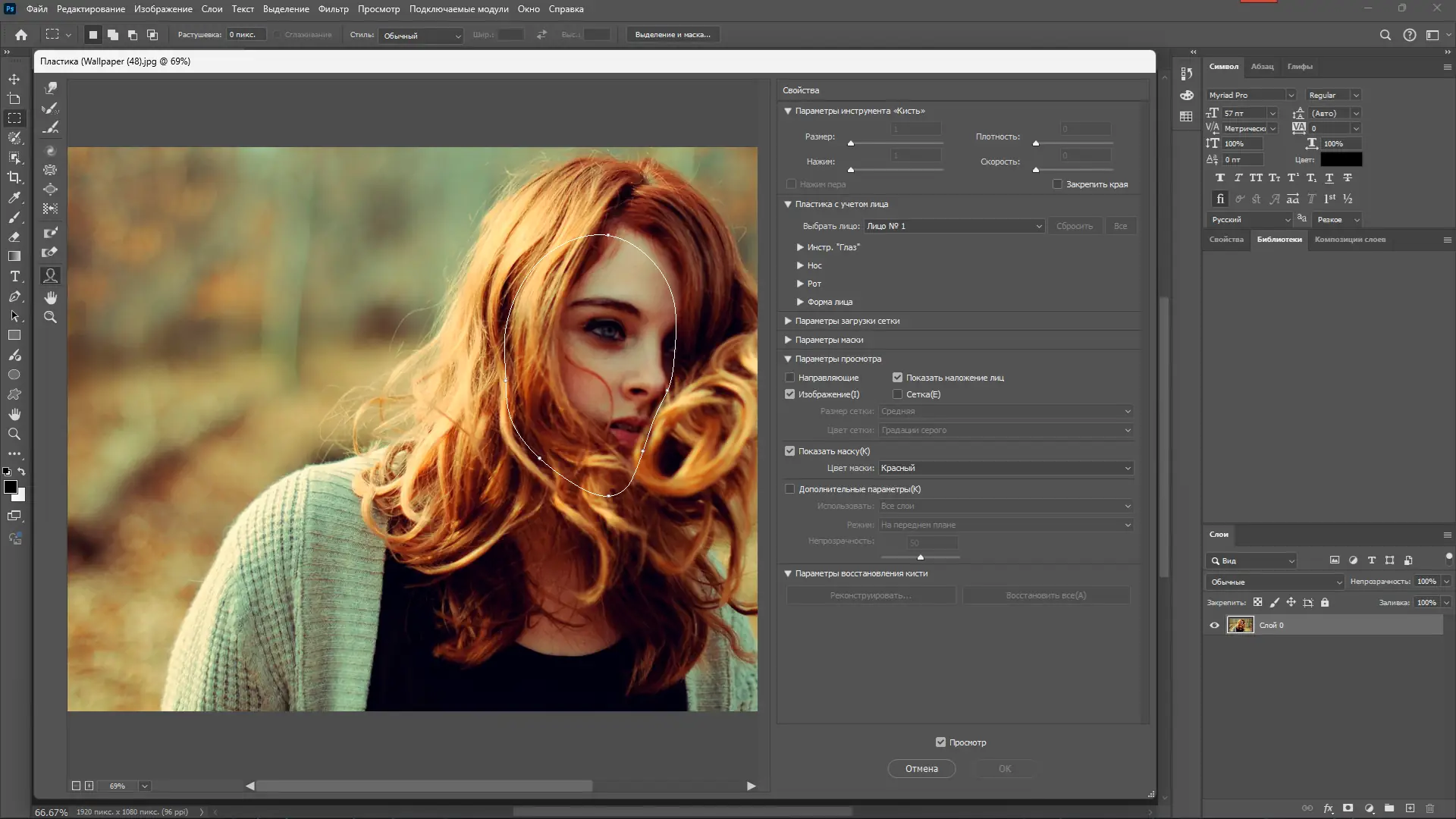This screenshot has height=819, width=1456.
Task: Toggle the Сетка(E) checkbox
Action: (897, 394)
